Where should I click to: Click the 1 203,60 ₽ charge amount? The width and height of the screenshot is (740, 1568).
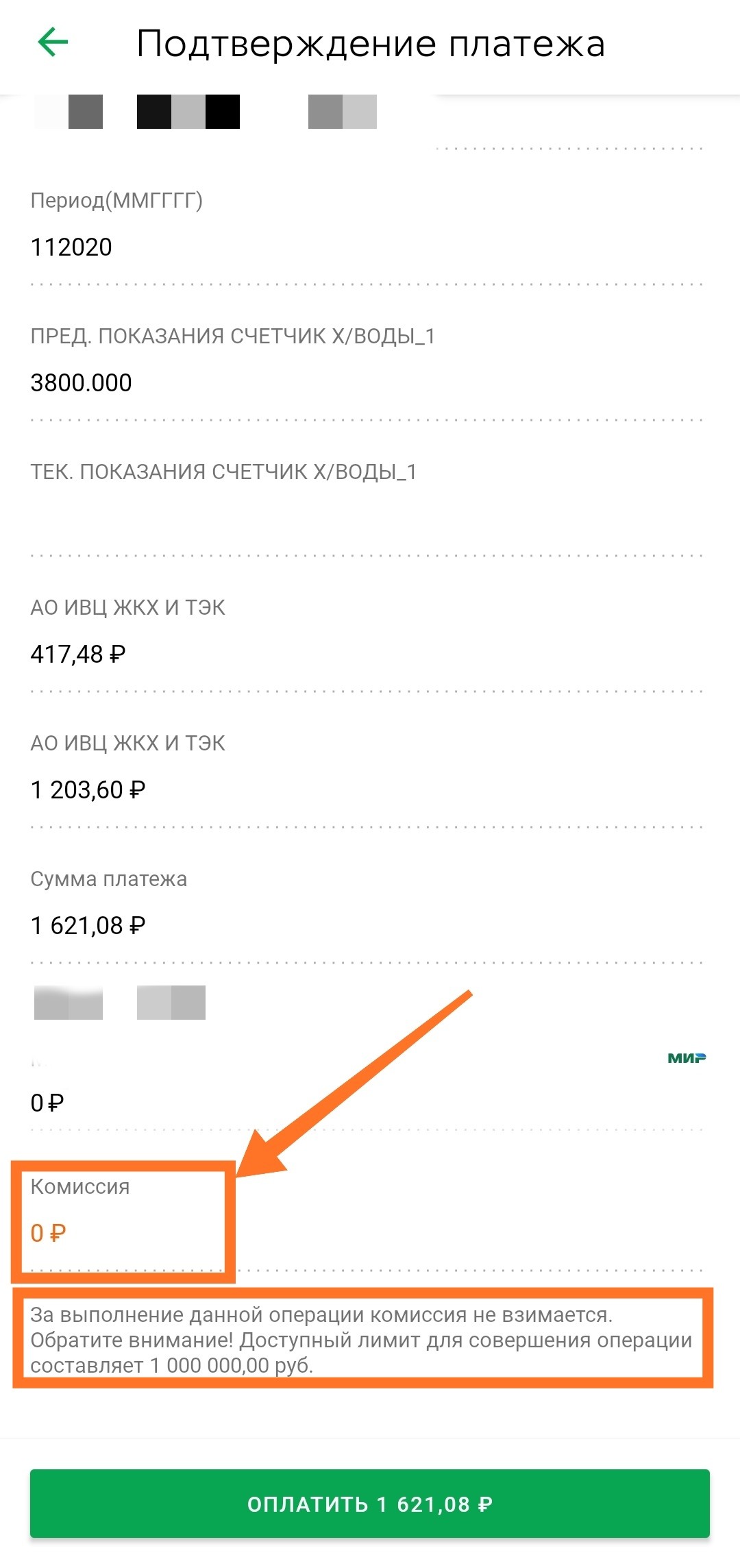pos(88,789)
